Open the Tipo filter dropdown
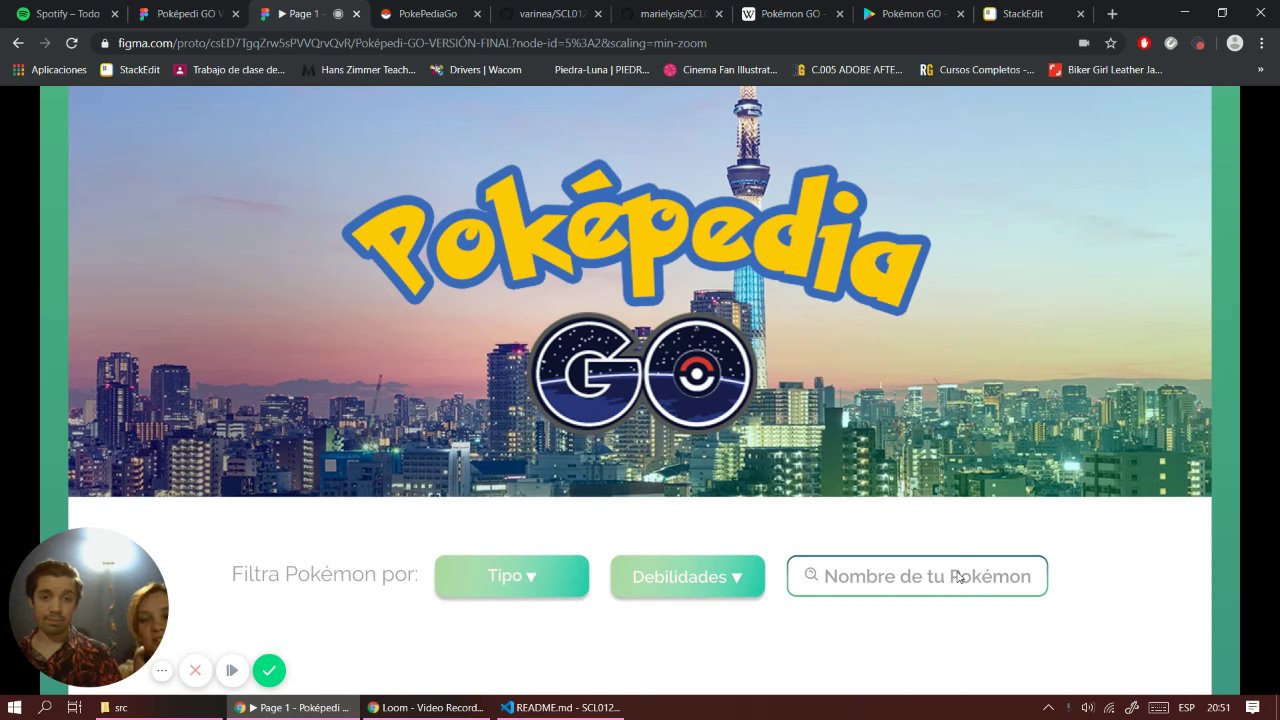Screen dimensions: 1280x720 pyautogui.click(x=512, y=576)
